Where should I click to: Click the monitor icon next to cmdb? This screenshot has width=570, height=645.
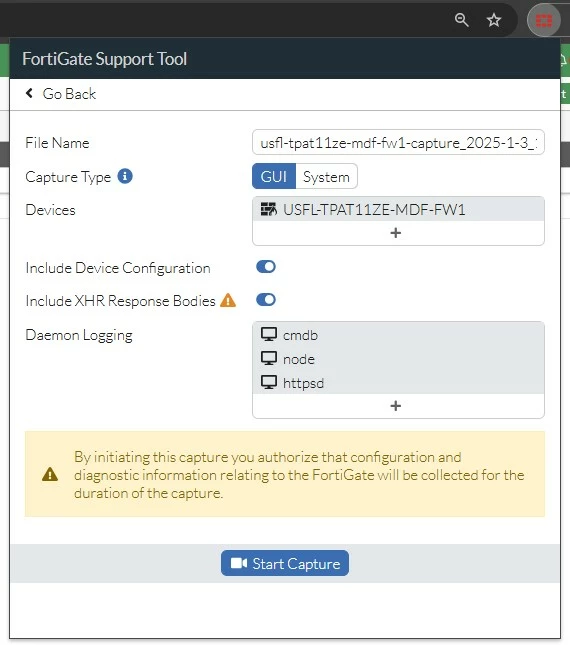click(x=269, y=334)
